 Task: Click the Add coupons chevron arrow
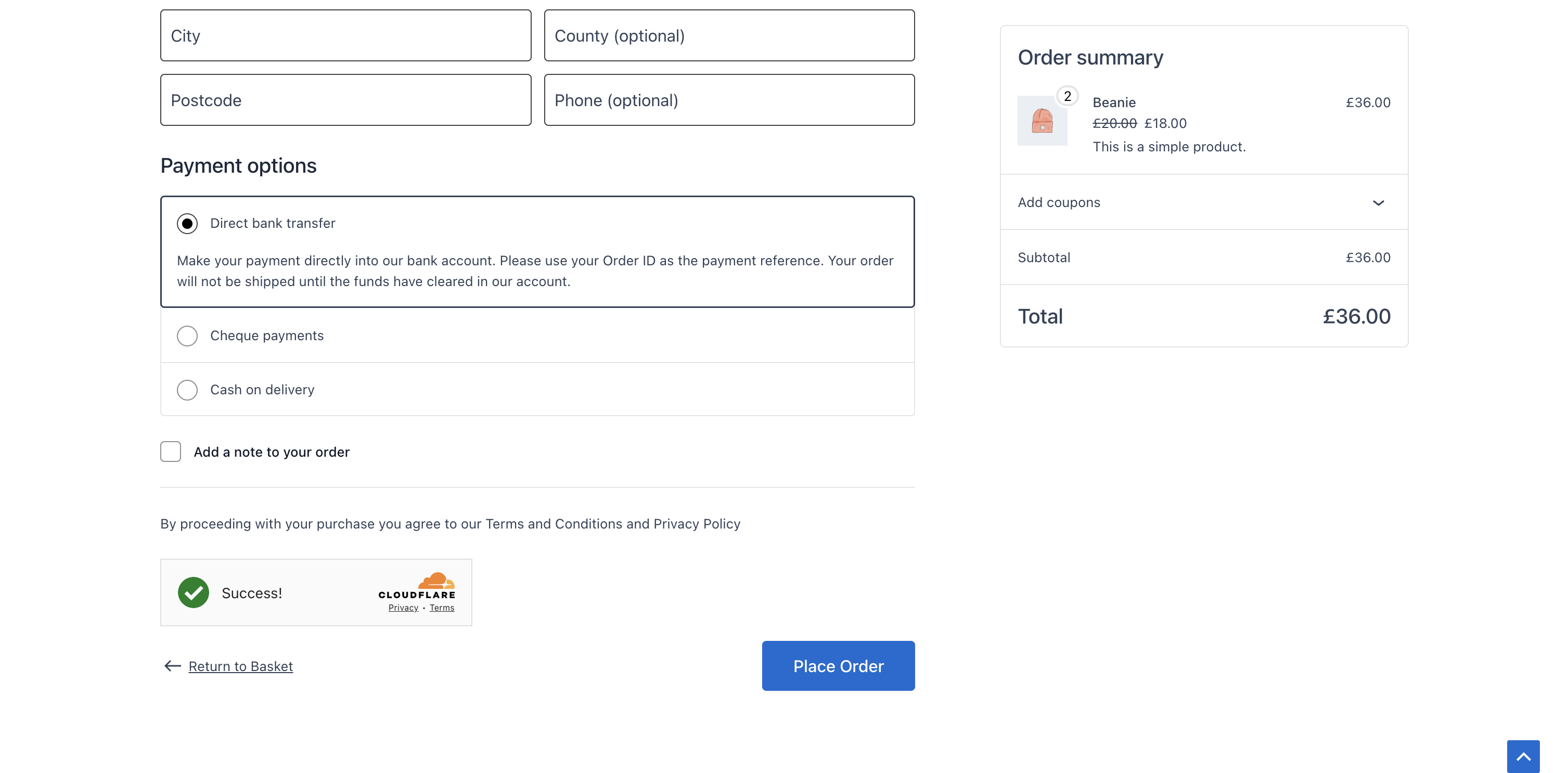1378,203
